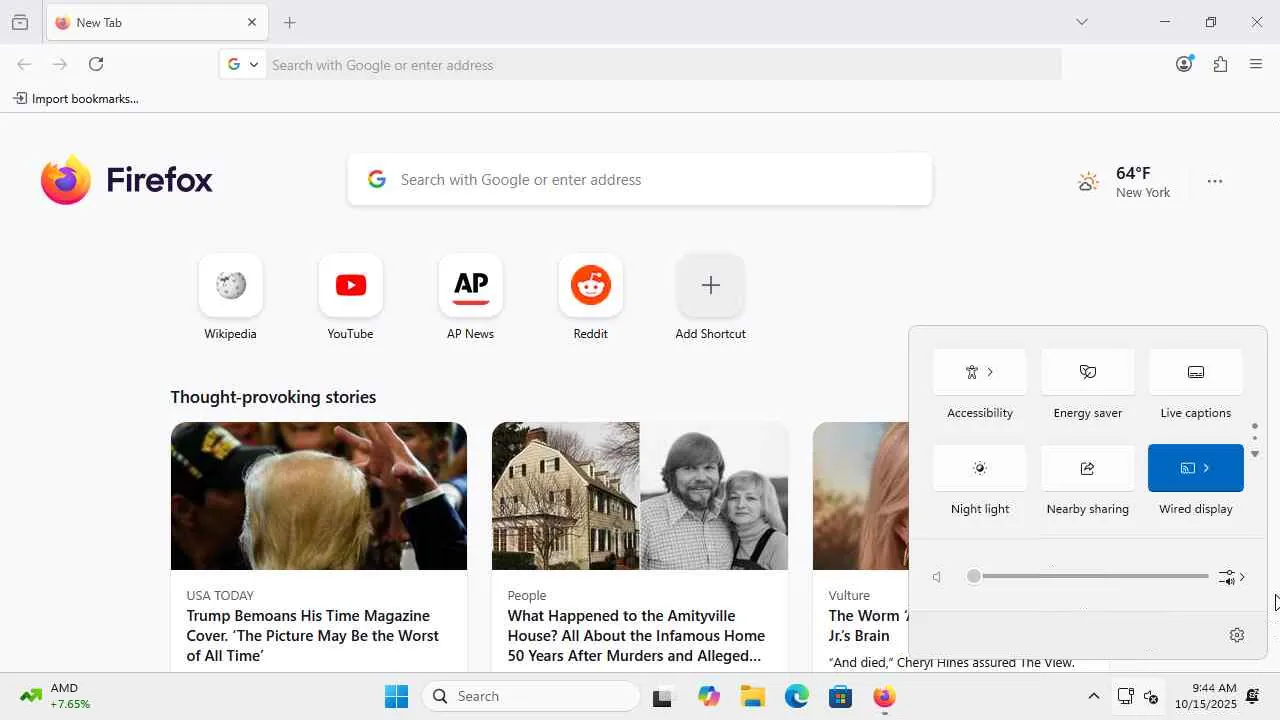Screen dimensions: 1280x720
Task: Open notification bell icon
Action: coord(1252,696)
